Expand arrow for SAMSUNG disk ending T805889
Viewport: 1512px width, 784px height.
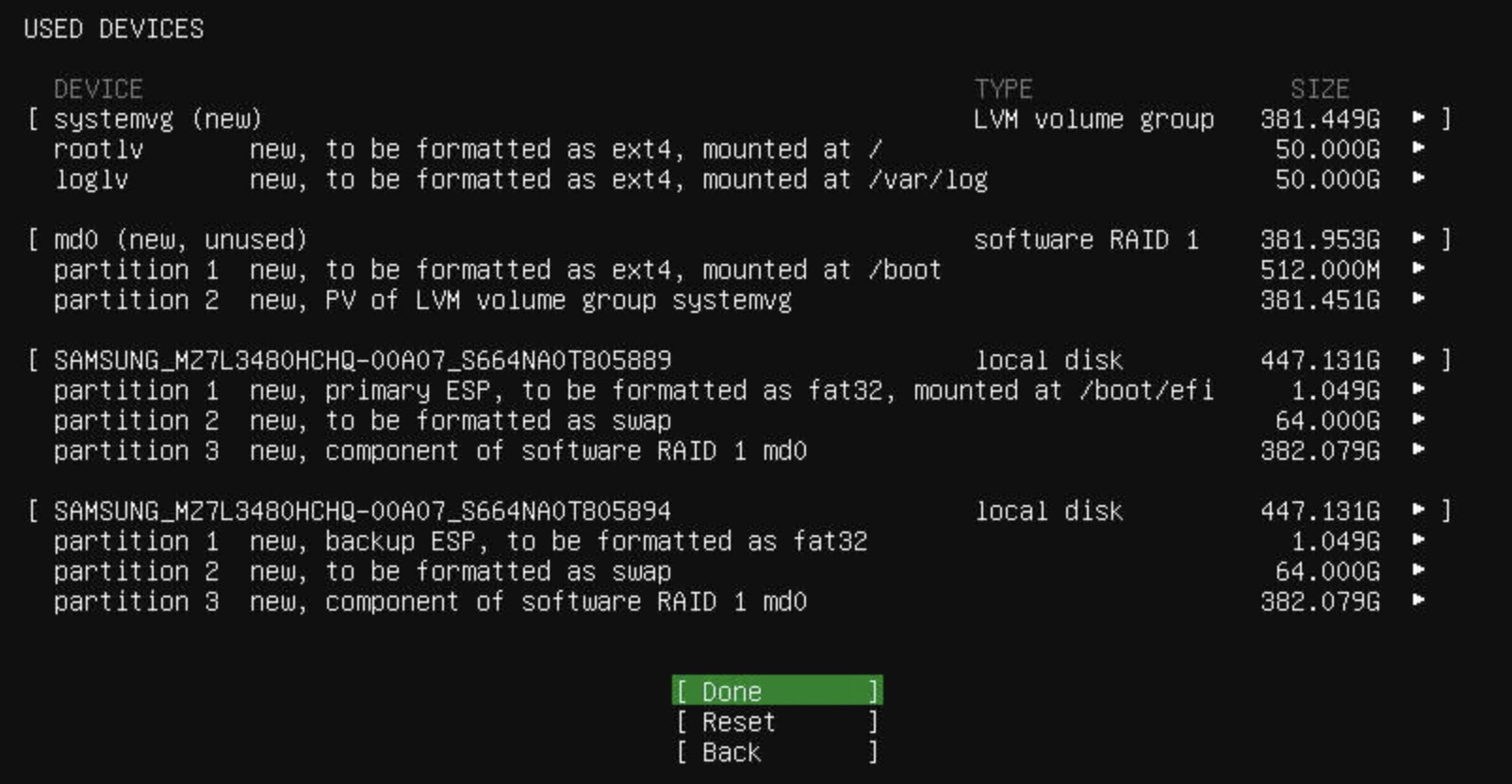pyautogui.click(x=1419, y=359)
